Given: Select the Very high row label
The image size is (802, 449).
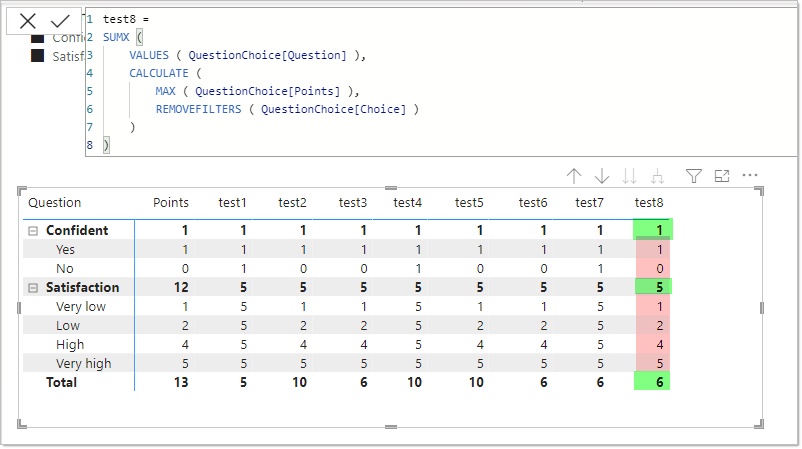Looking at the screenshot, I should tap(83, 364).
